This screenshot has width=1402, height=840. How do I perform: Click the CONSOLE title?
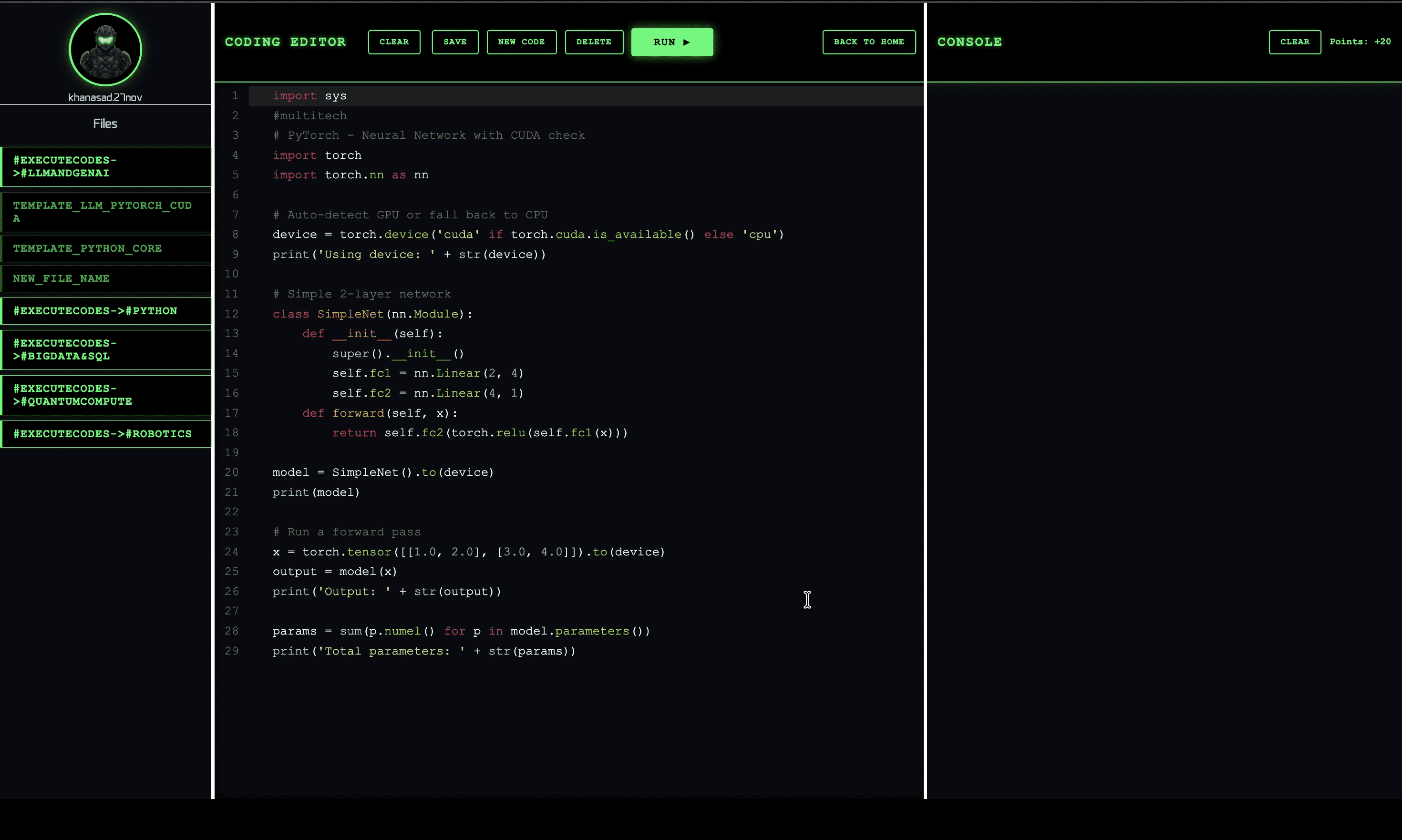(x=969, y=42)
